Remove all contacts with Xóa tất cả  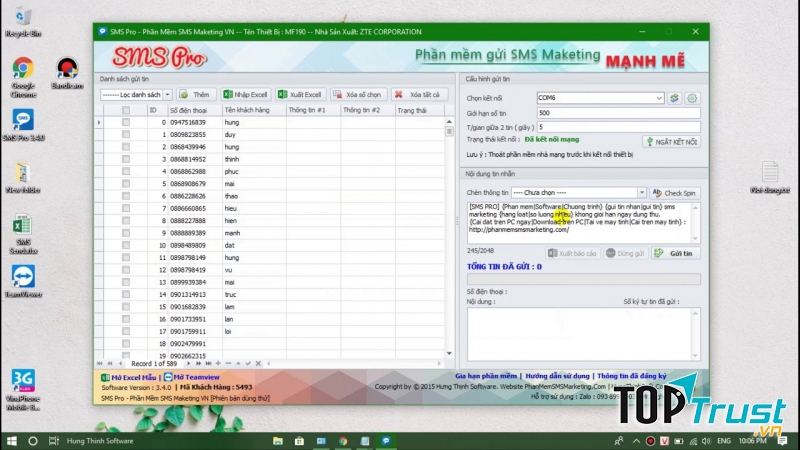click(418, 94)
